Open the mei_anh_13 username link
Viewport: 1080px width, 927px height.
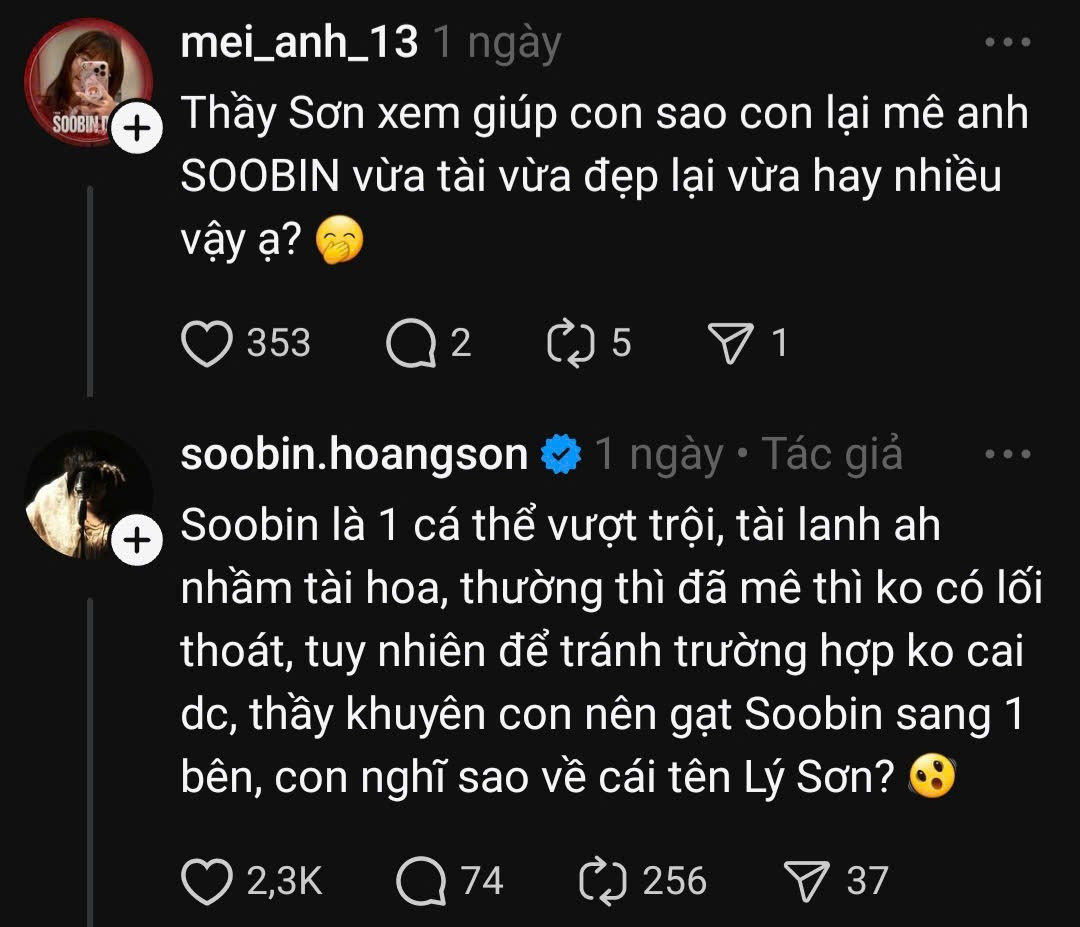tap(299, 44)
